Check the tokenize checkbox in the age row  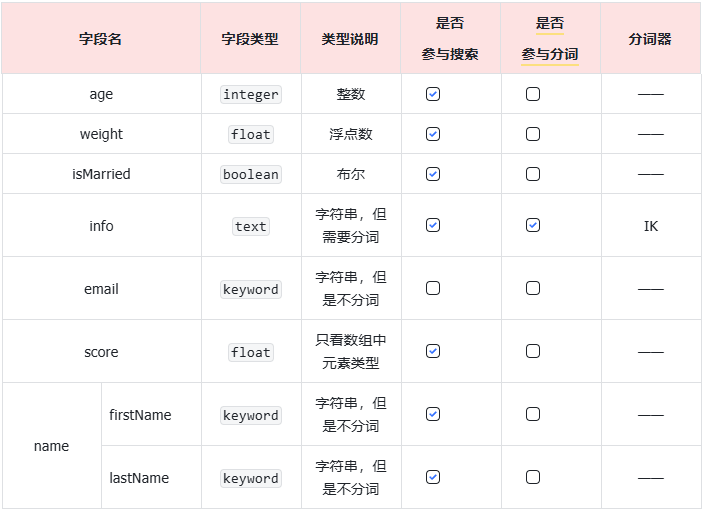[533, 94]
